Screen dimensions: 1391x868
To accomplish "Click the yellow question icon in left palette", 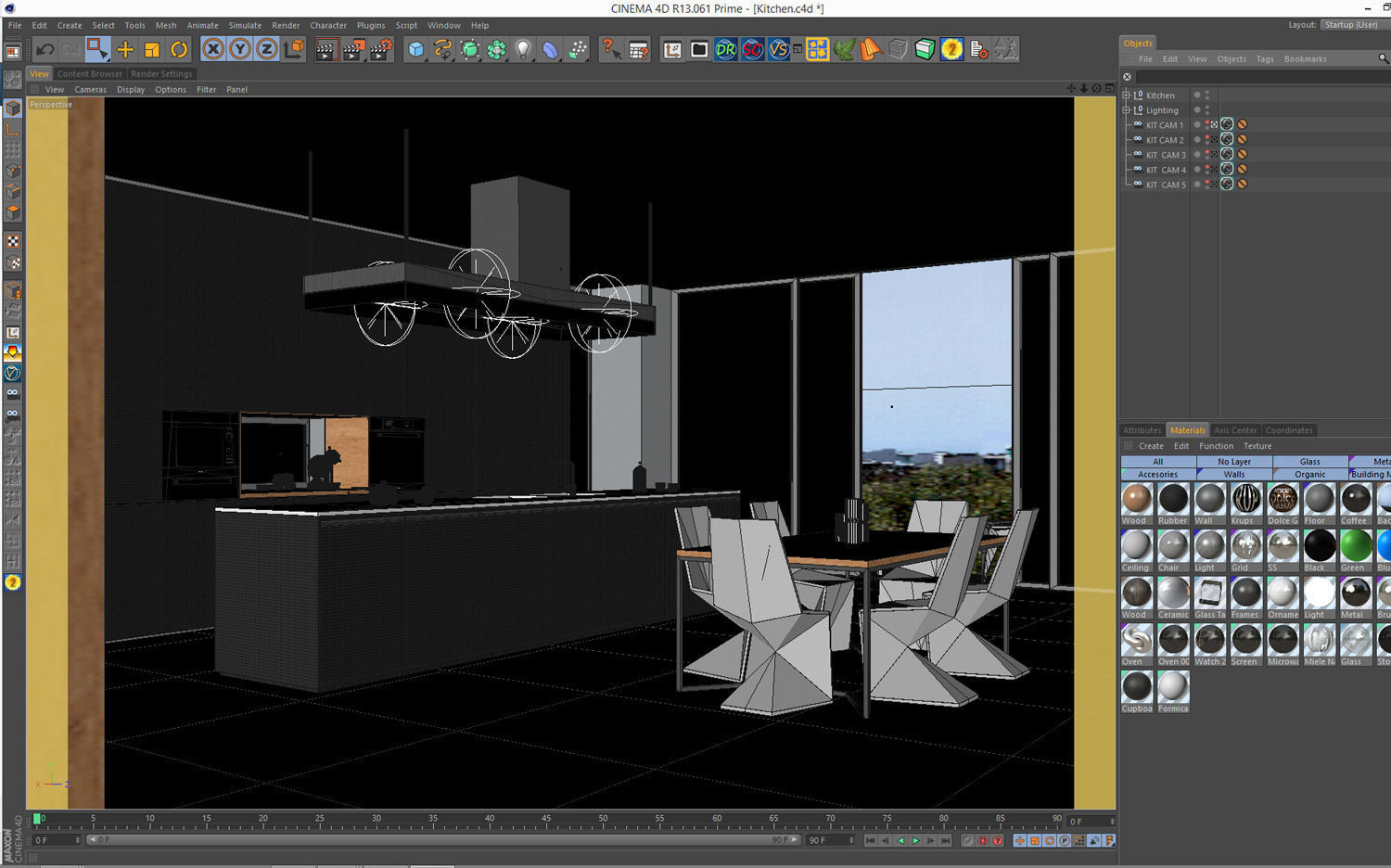I will [13, 582].
